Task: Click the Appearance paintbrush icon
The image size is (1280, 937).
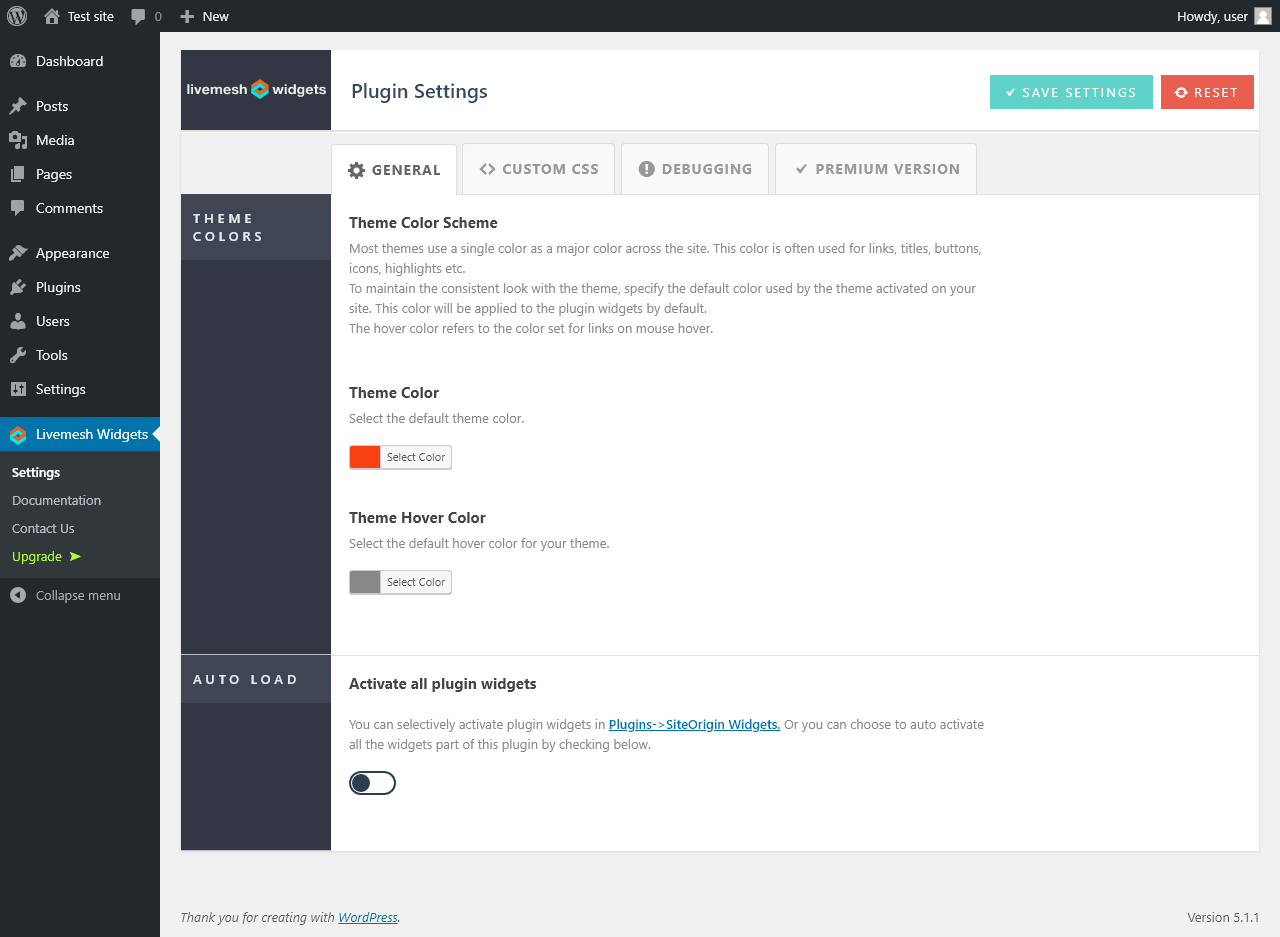Action: [18, 253]
